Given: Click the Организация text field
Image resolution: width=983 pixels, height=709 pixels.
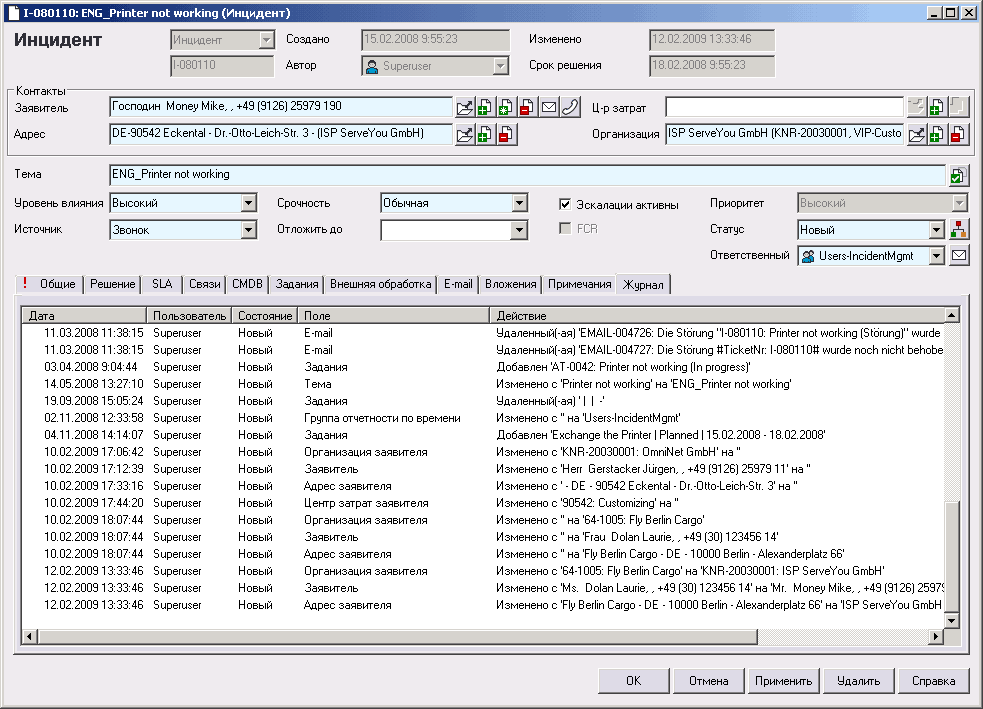Looking at the screenshot, I should pyautogui.click(x=784, y=134).
